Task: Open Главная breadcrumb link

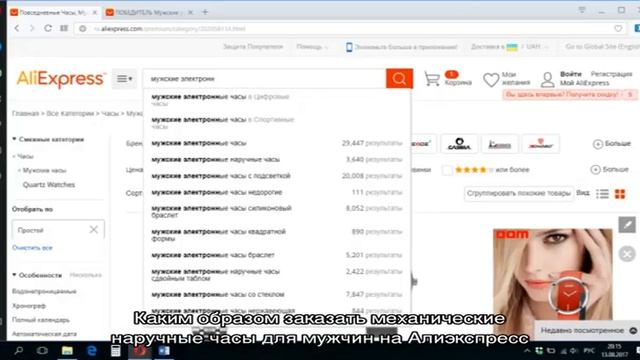Action: point(25,113)
